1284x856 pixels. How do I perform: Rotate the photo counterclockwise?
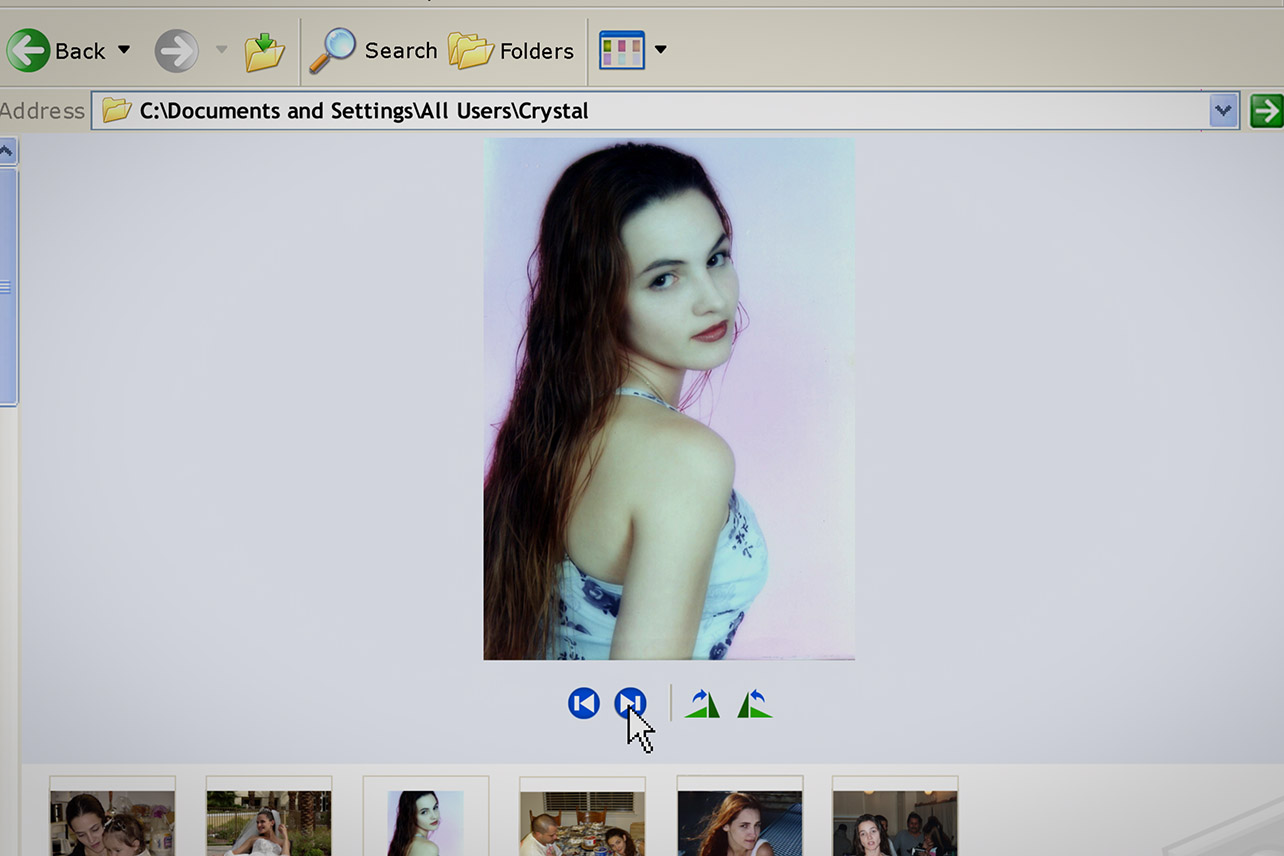(754, 704)
